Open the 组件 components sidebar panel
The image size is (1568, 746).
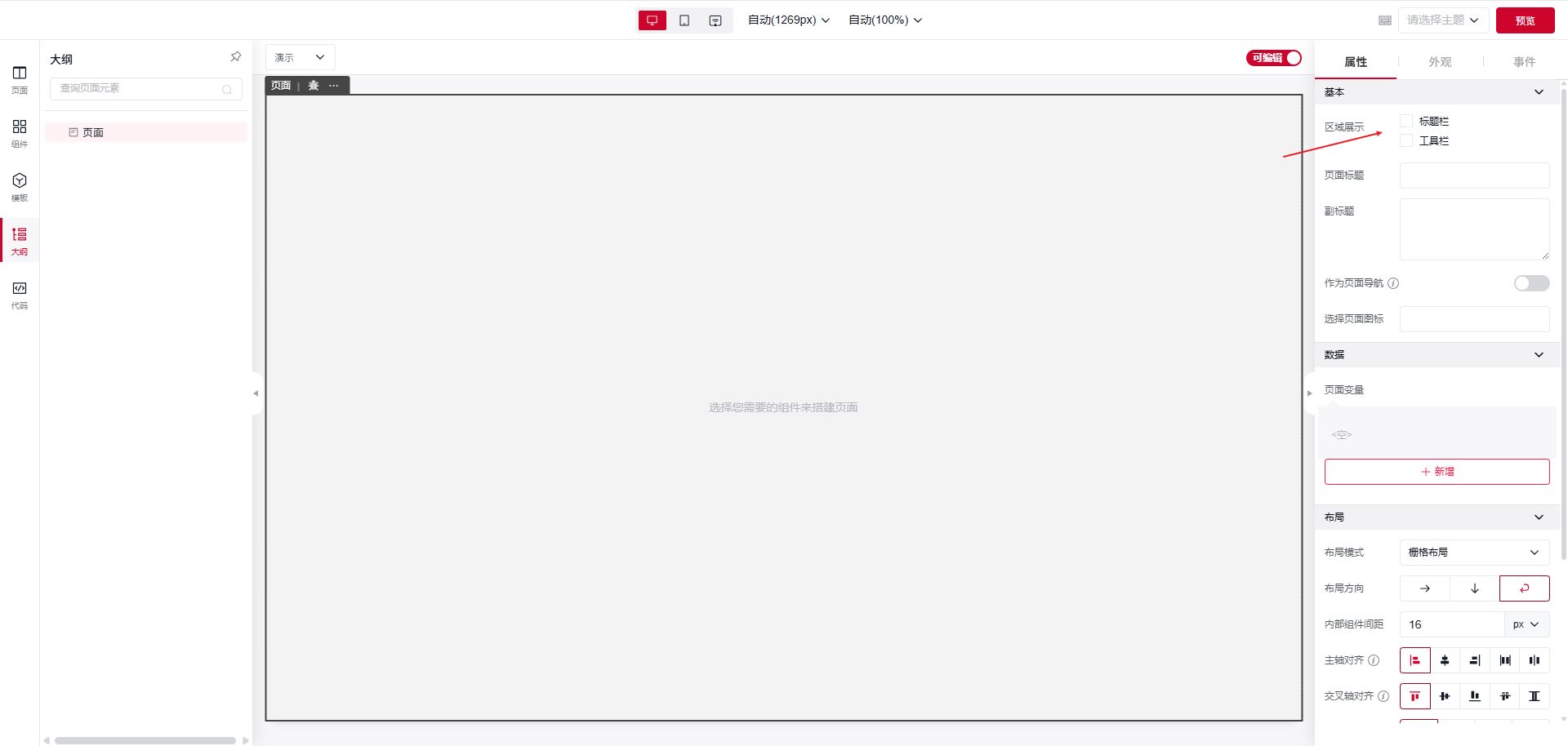point(20,132)
